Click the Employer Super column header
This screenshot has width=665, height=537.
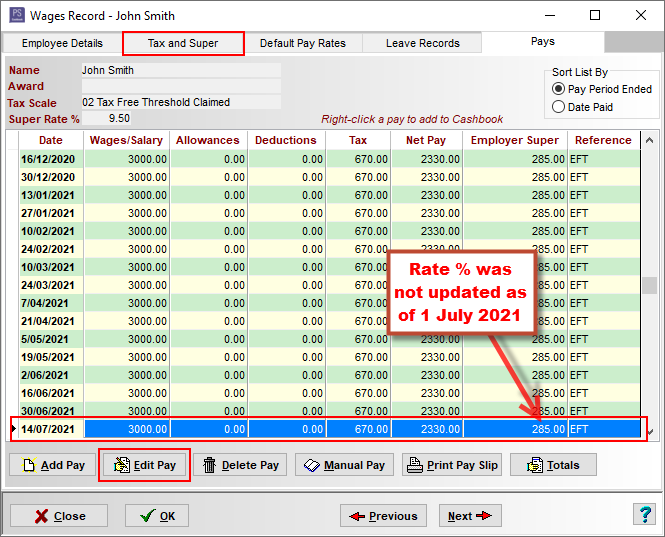[x=515, y=140]
